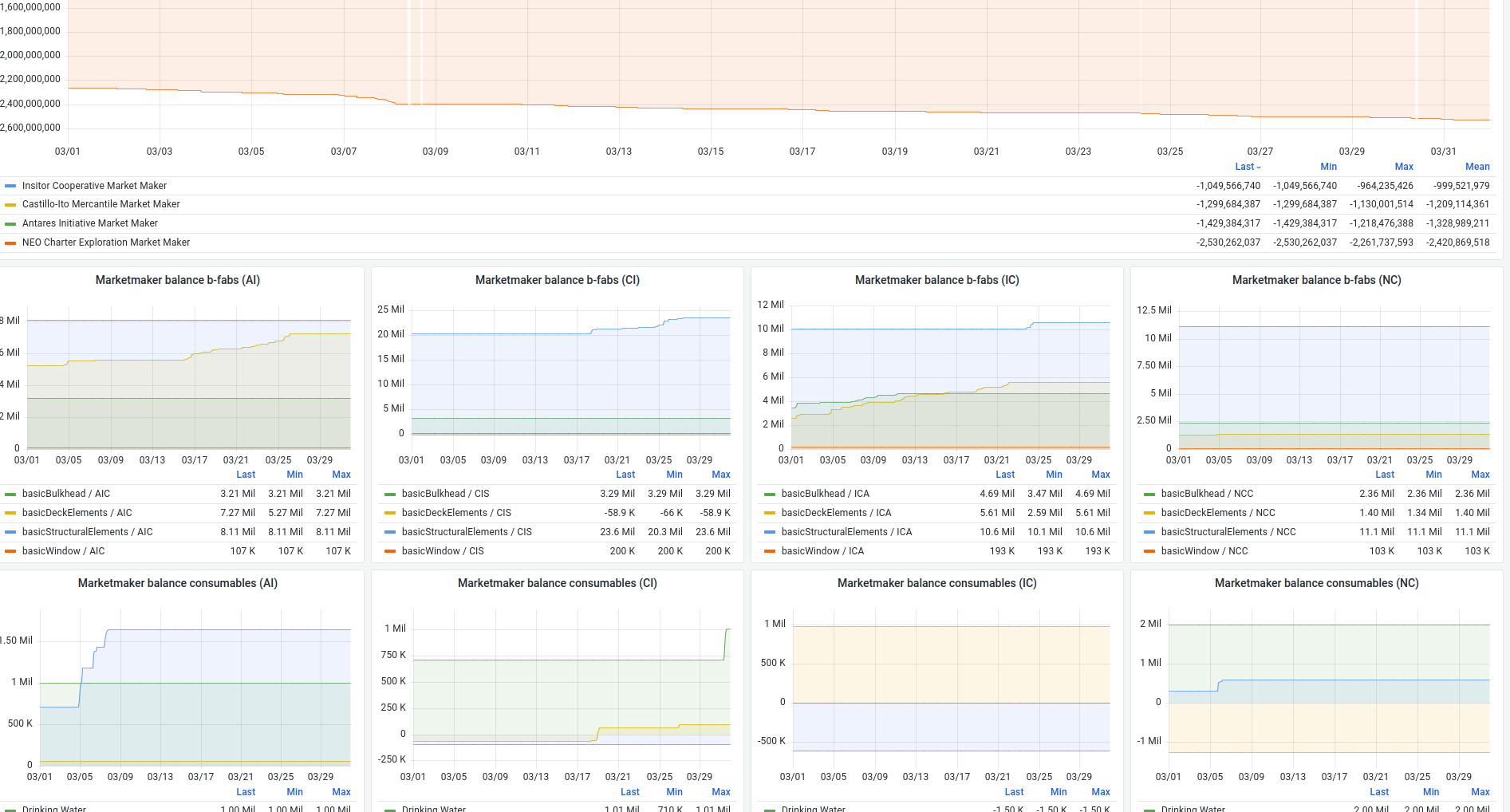Viewport: 1510px width, 812px height.
Task: Sort top legend by Max column
Action: tap(1404, 167)
